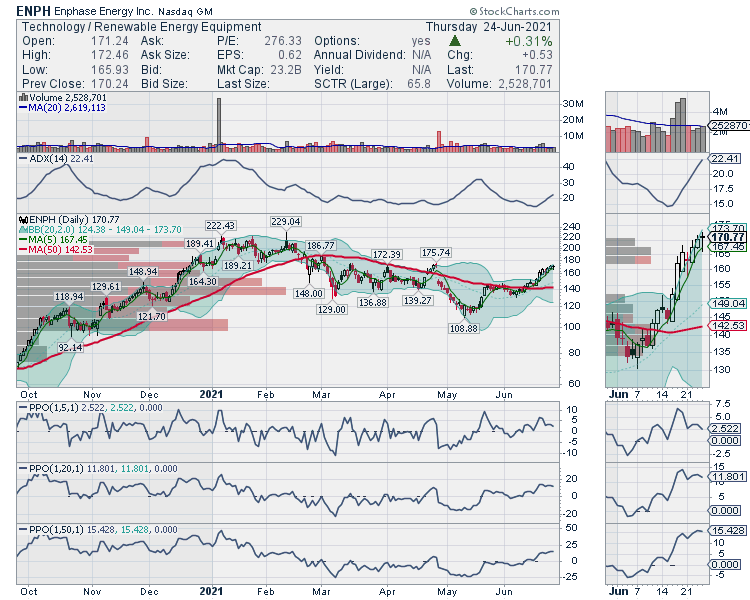Click the company name Enphase Energy Inc.
Screen dimensions: 750x600
click(x=104, y=11)
